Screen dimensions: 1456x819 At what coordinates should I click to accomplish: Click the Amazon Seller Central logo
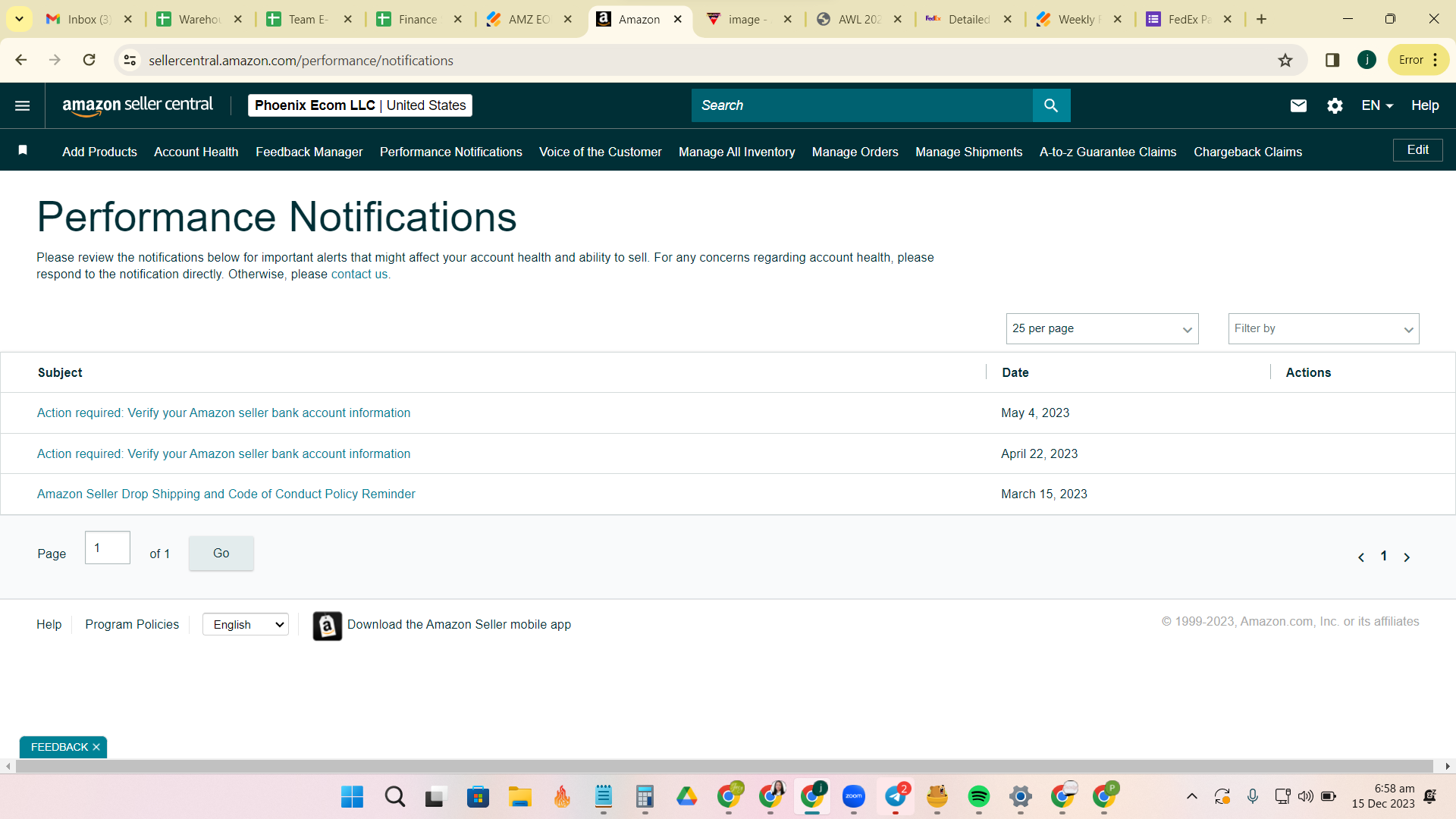[x=138, y=105]
